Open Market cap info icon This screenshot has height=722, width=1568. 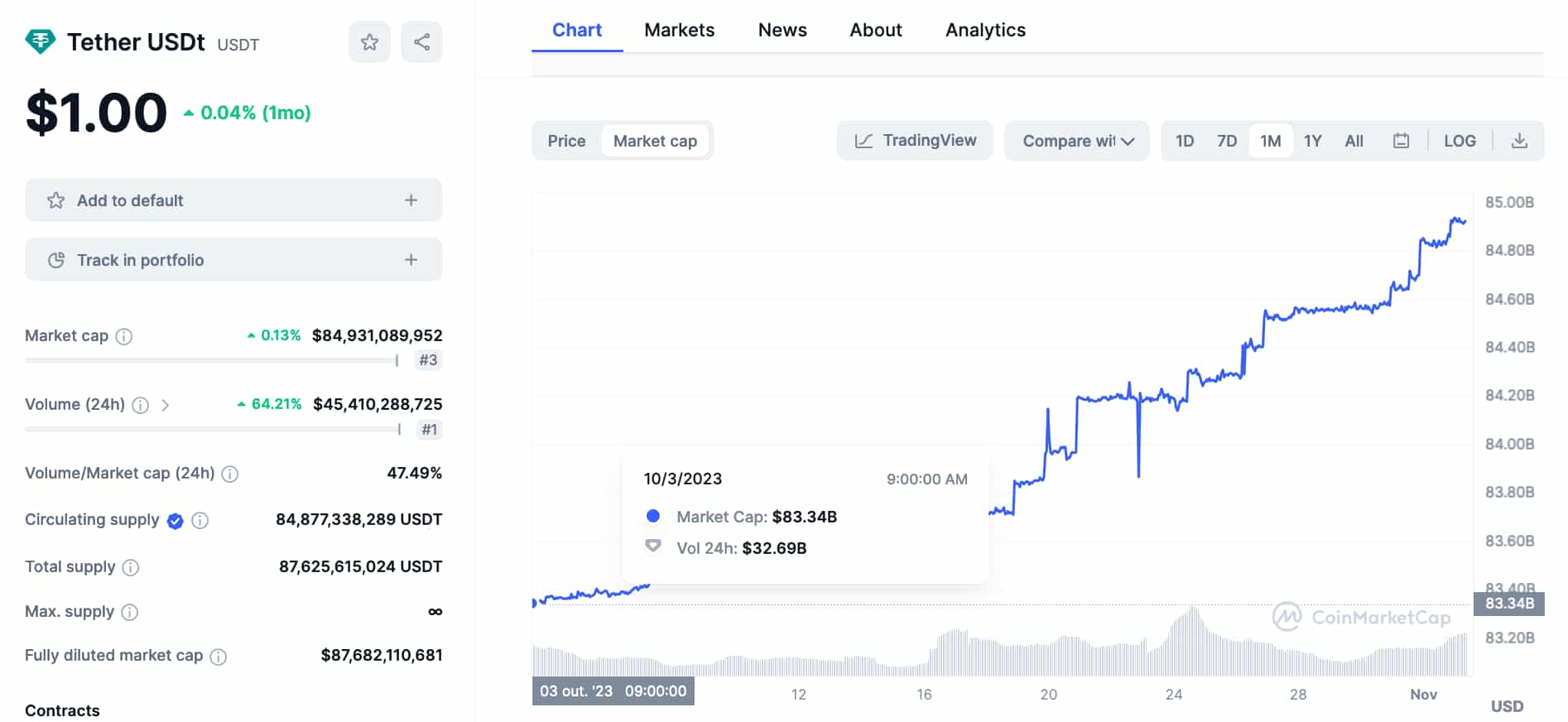pyautogui.click(x=123, y=336)
